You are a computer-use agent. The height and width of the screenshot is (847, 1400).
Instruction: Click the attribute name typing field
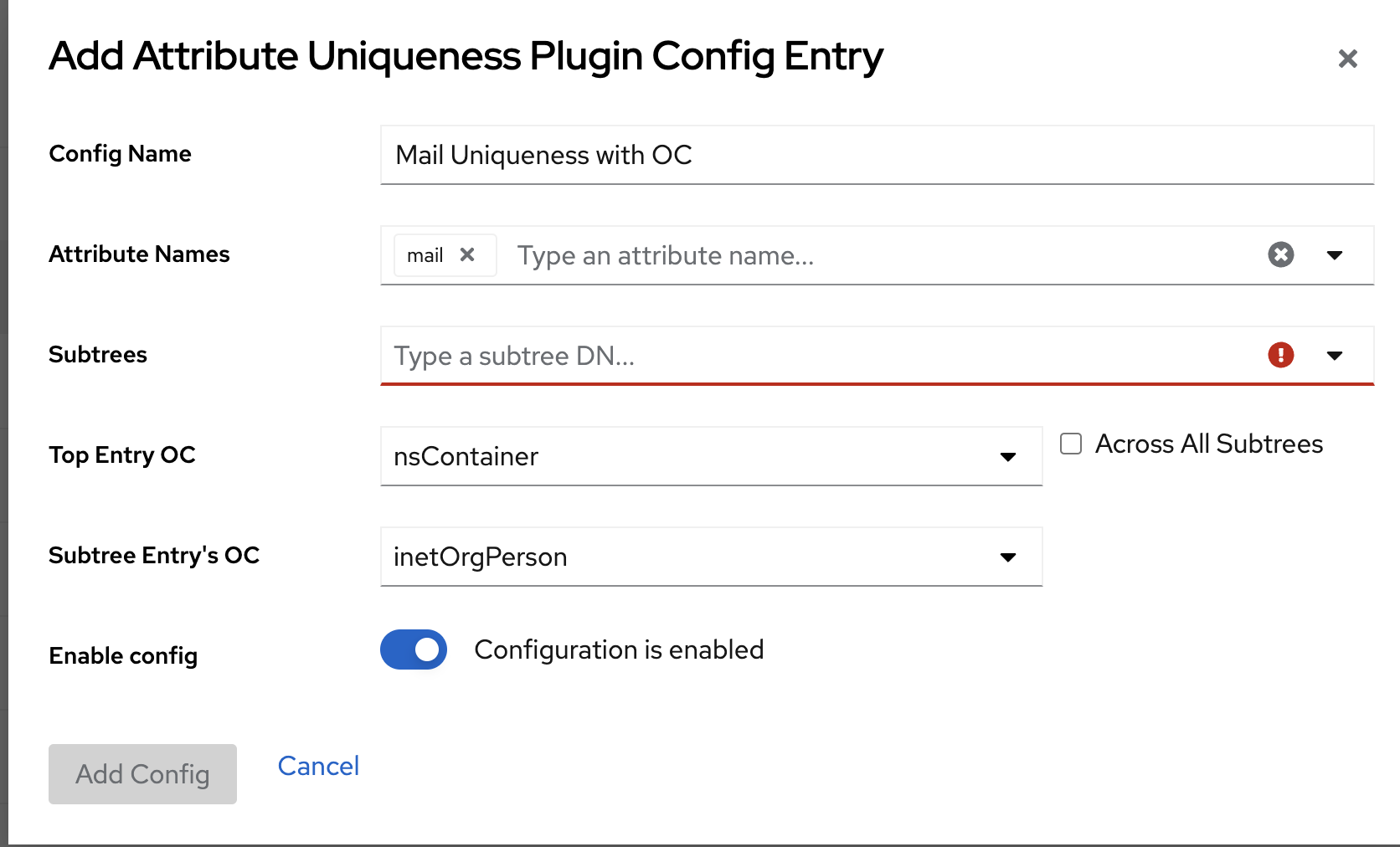click(x=879, y=255)
